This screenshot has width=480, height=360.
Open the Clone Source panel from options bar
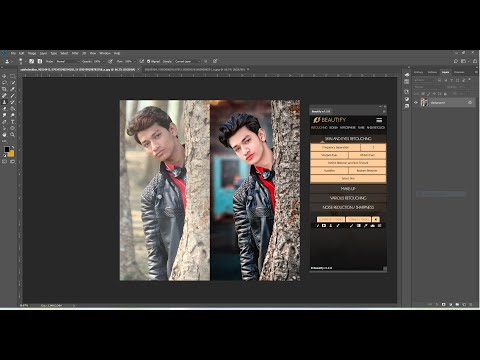40,61
